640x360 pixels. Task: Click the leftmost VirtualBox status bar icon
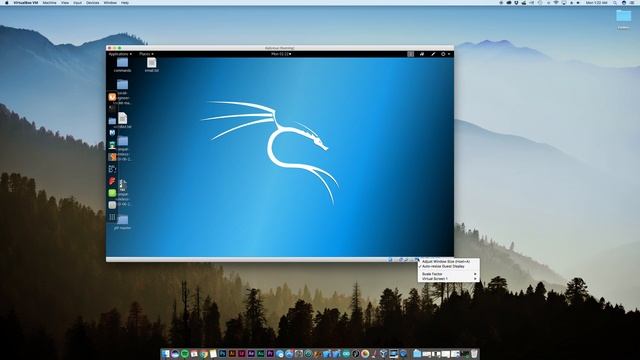tap(390, 260)
